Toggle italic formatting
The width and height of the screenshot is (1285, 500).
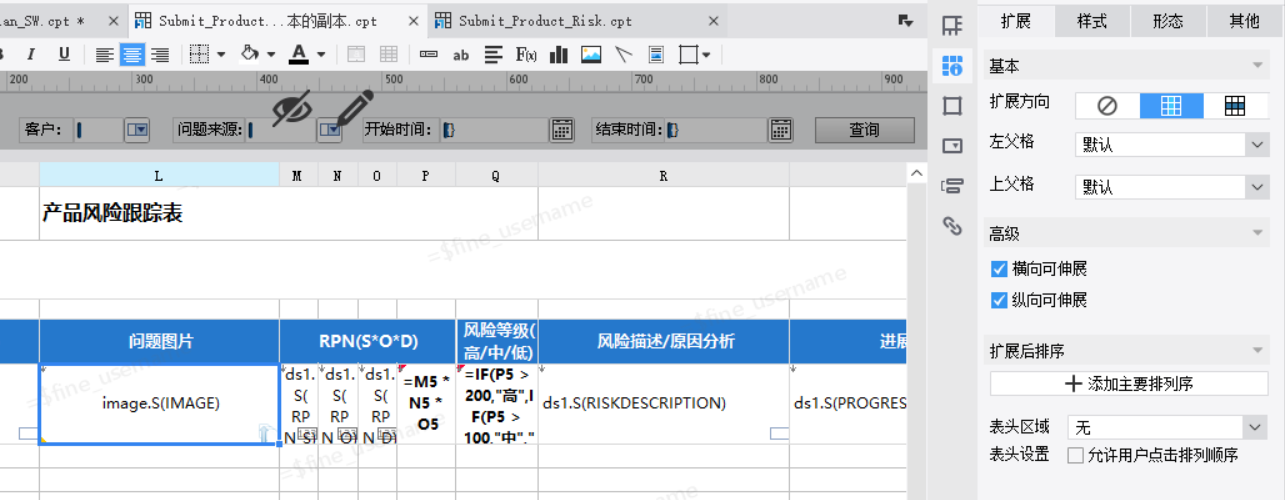click(31, 55)
